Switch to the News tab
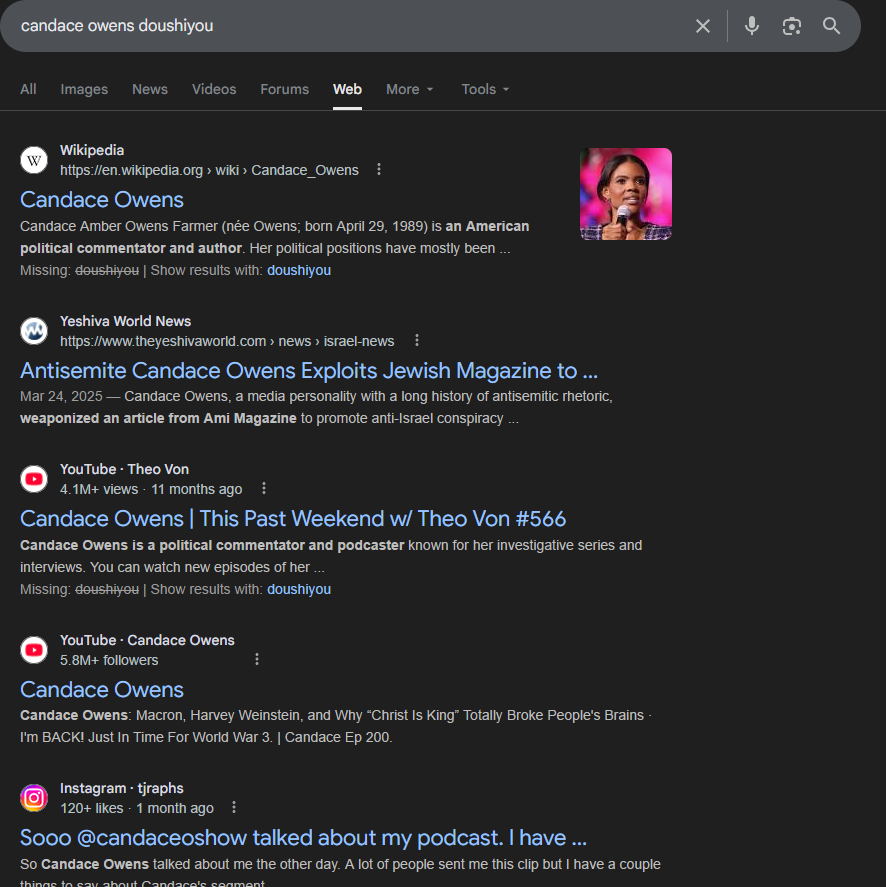 coord(150,89)
